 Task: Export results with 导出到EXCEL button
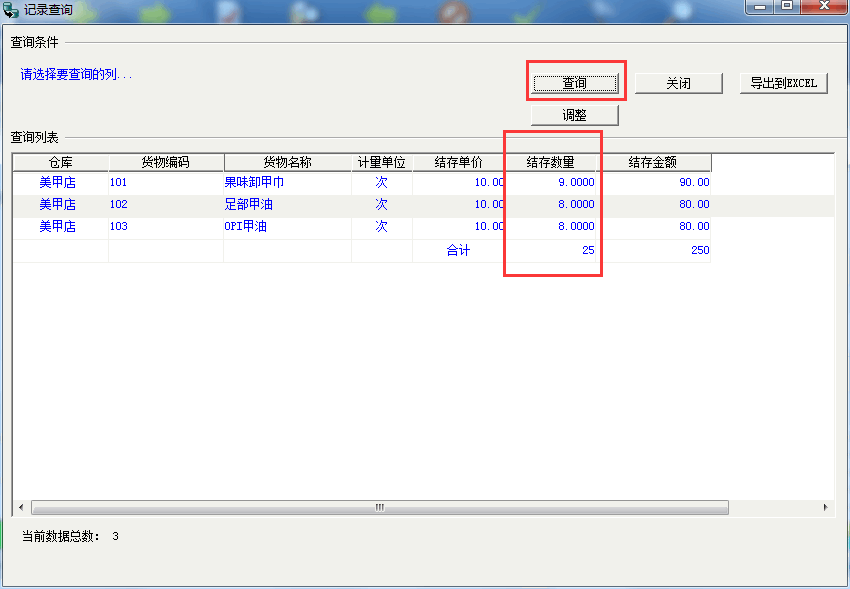point(783,83)
